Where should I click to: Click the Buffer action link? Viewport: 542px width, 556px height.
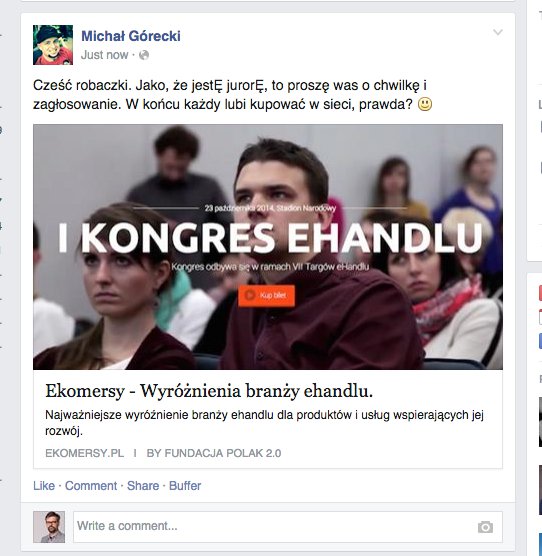(x=185, y=485)
